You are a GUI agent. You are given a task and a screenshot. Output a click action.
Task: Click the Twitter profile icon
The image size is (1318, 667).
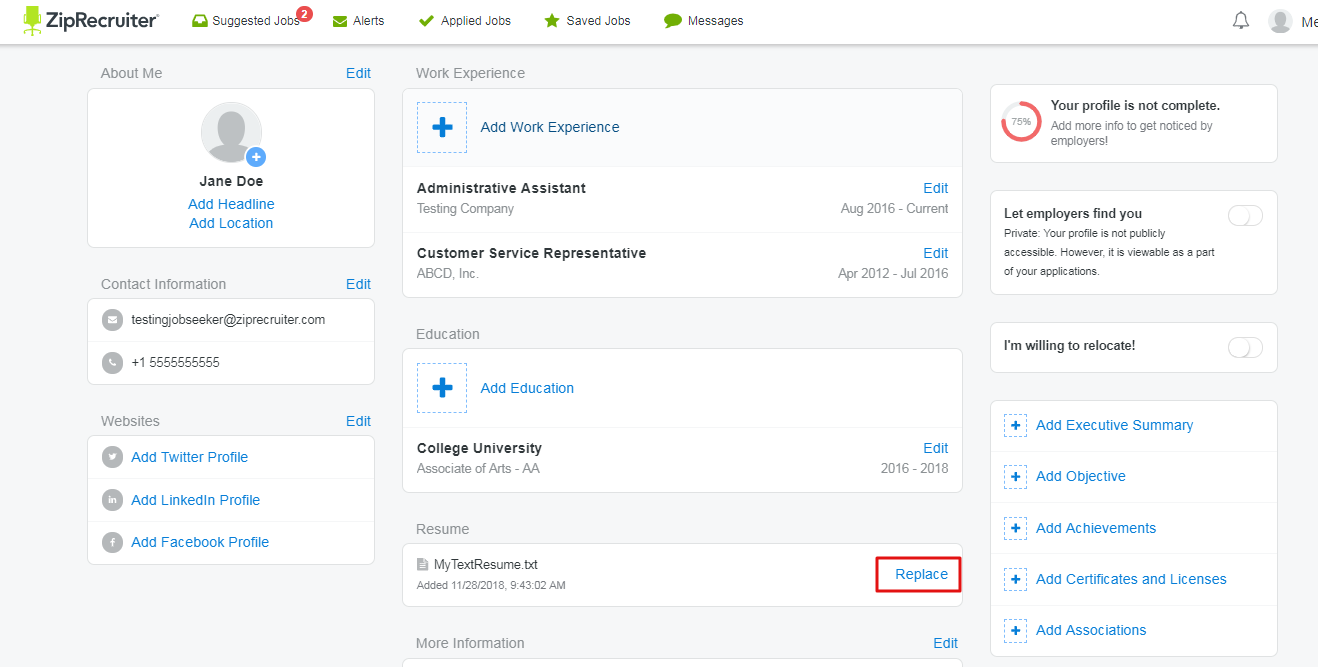(113, 457)
